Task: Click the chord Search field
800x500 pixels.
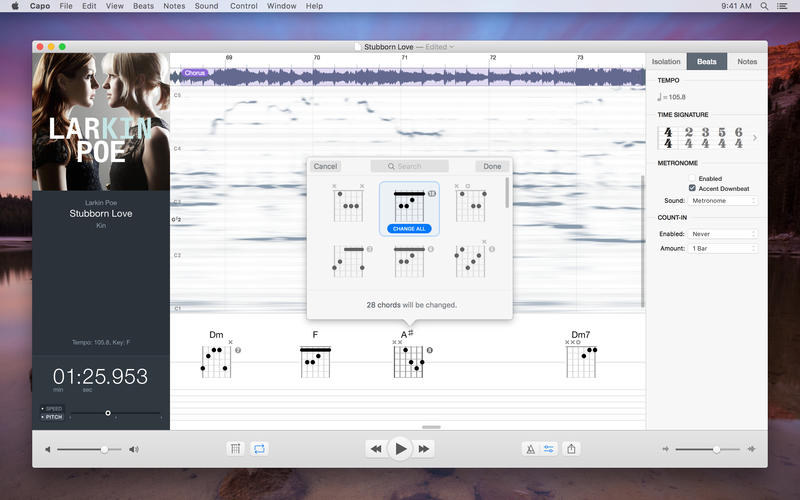Action: pyautogui.click(x=410, y=166)
